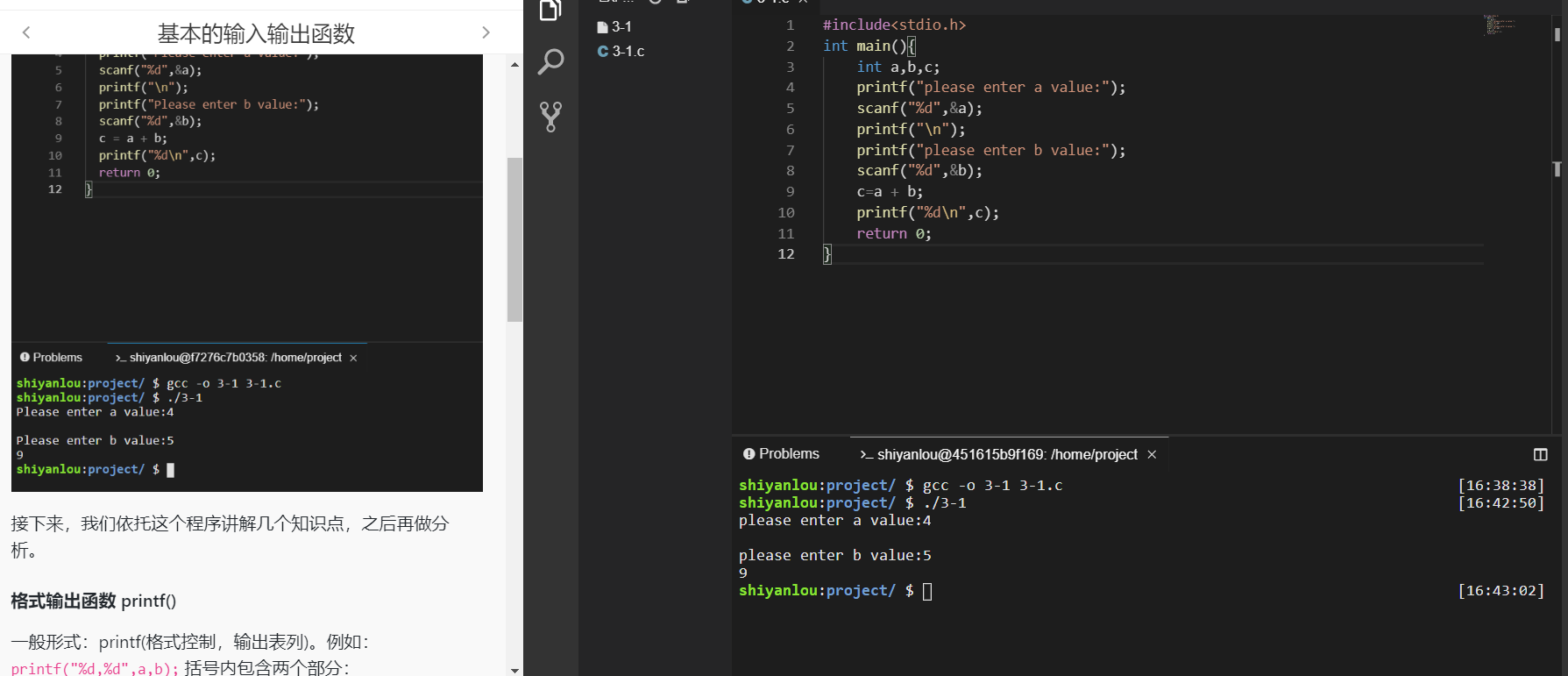Click the tutorial screenshot of sample code
This screenshot has width=1568, height=676.
pos(246,272)
